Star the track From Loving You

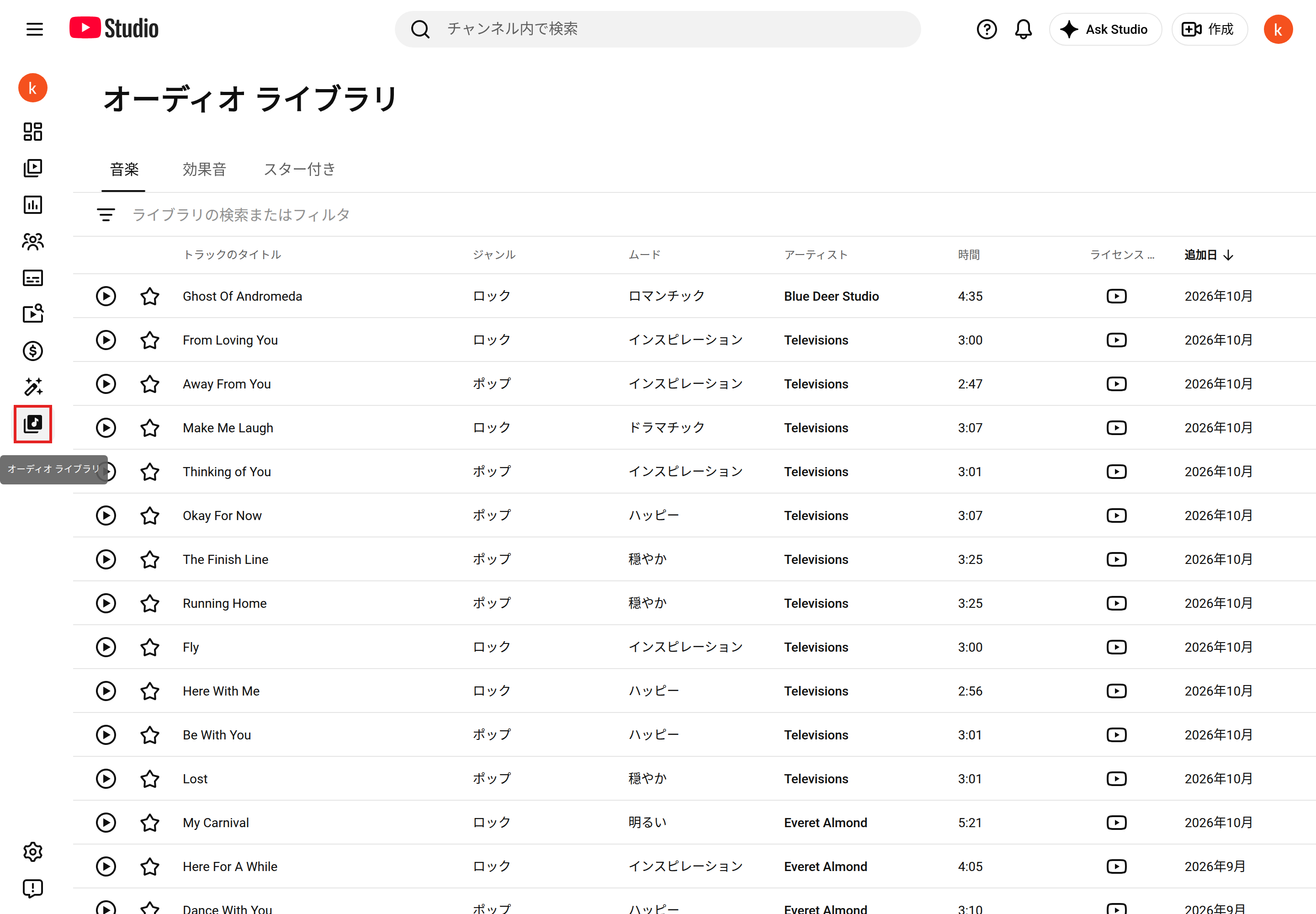pos(149,340)
